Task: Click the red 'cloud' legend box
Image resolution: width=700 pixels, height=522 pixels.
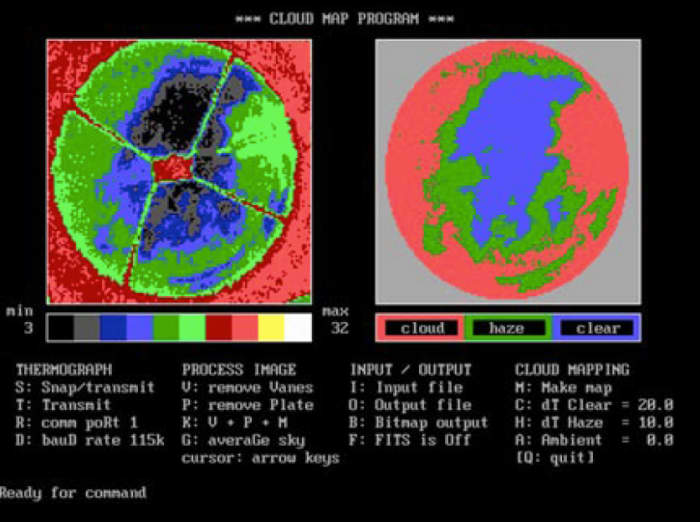Action: [420, 328]
